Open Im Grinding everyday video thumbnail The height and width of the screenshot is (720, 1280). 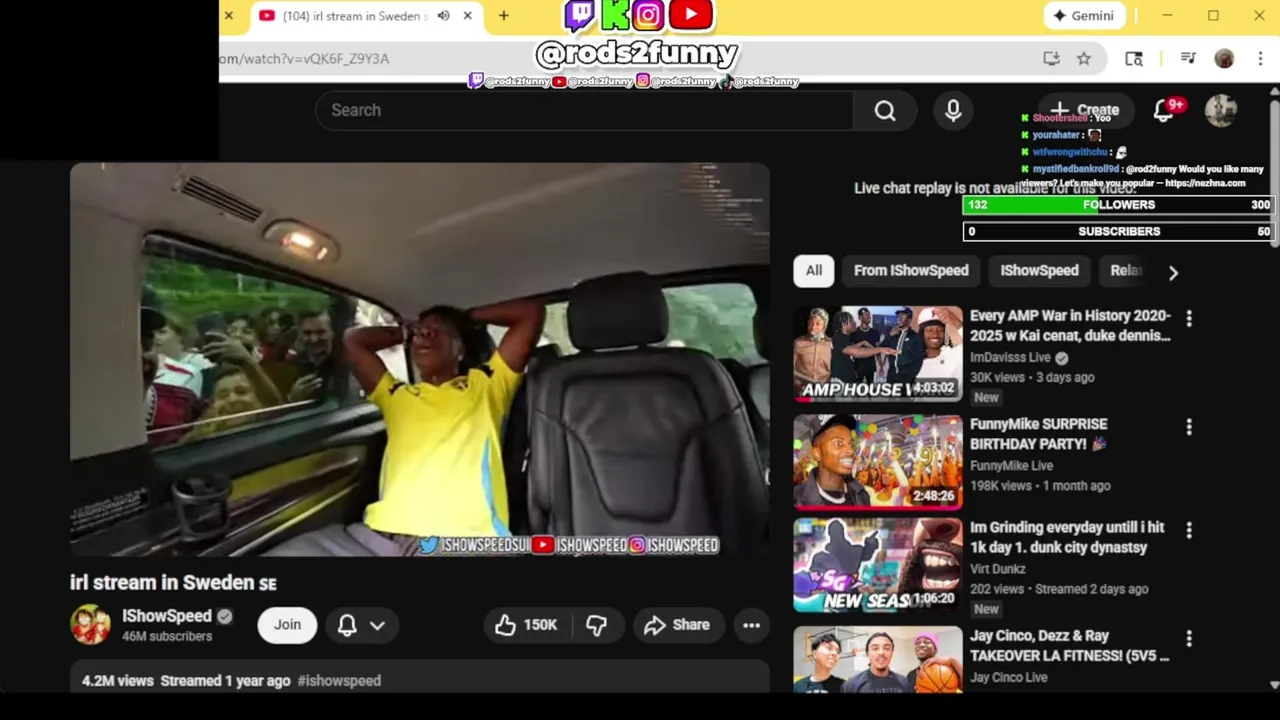(878, 564)
